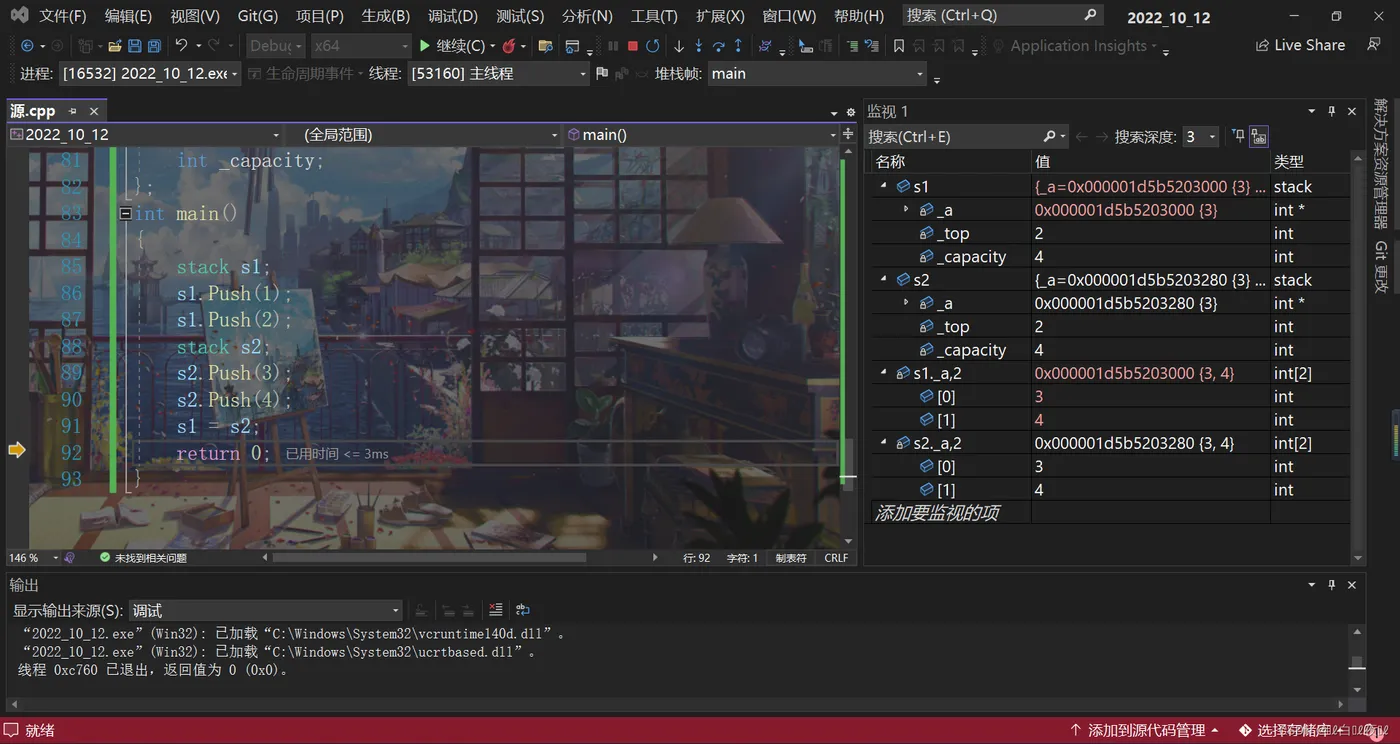Open the Git(G) menu

tap(258, 16)
